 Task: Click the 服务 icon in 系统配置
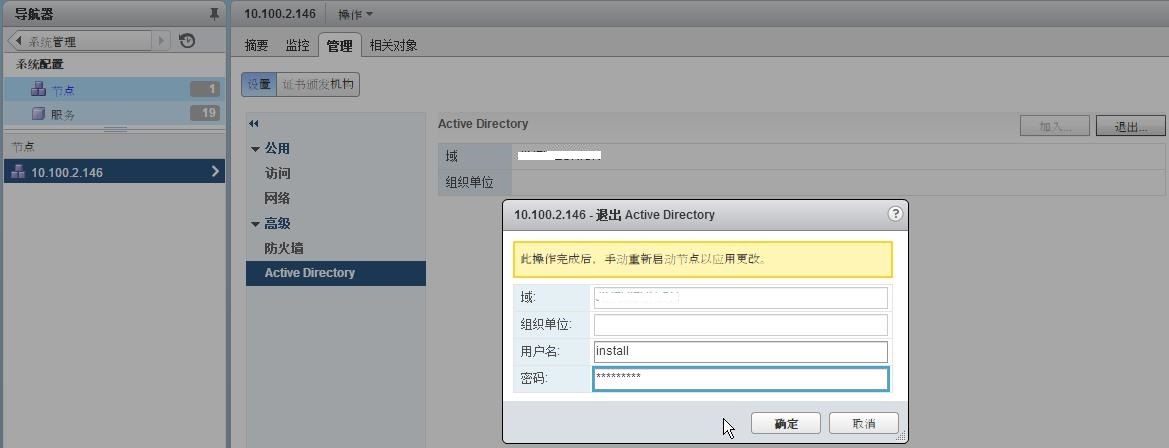(39, 114)
